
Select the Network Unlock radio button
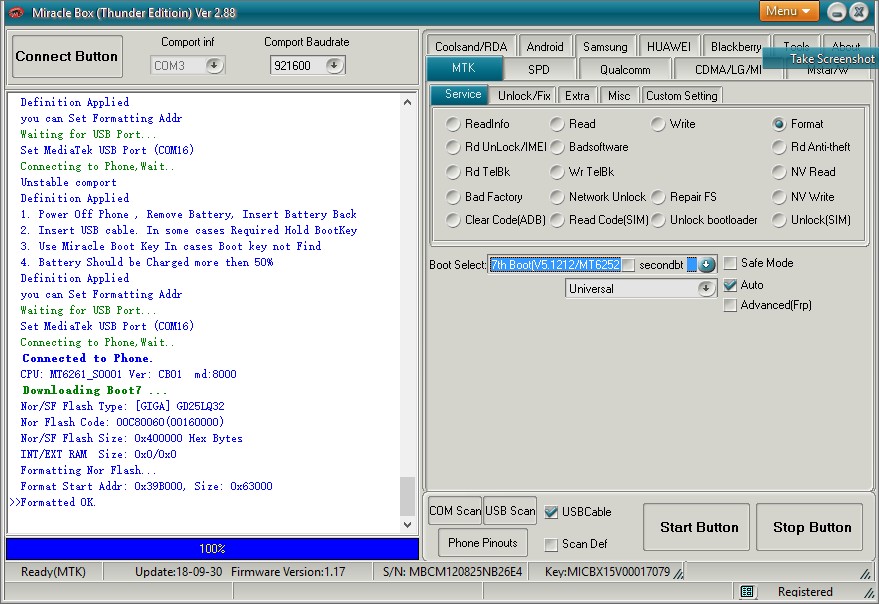(557, 197)
